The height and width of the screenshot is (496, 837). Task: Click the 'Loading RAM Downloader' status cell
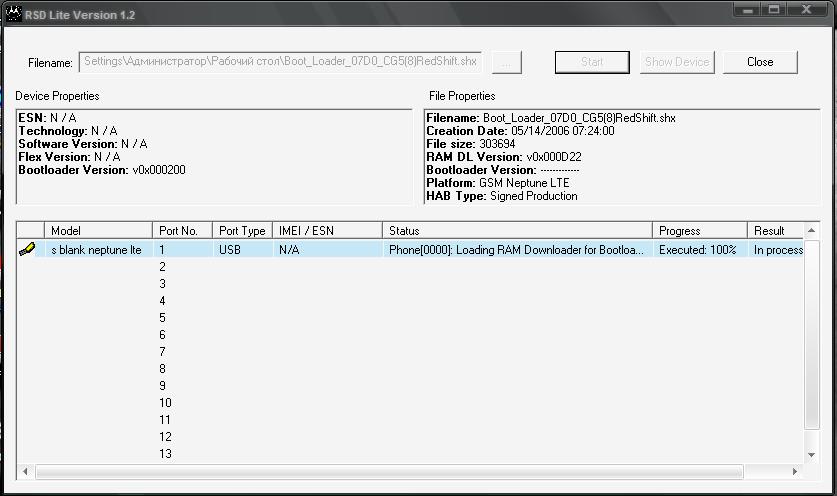517,249
